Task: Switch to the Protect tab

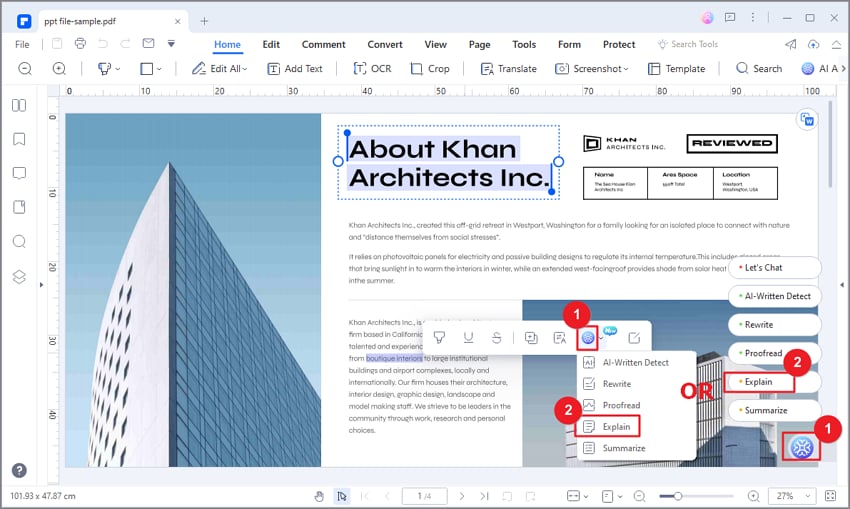Action: 619,44
